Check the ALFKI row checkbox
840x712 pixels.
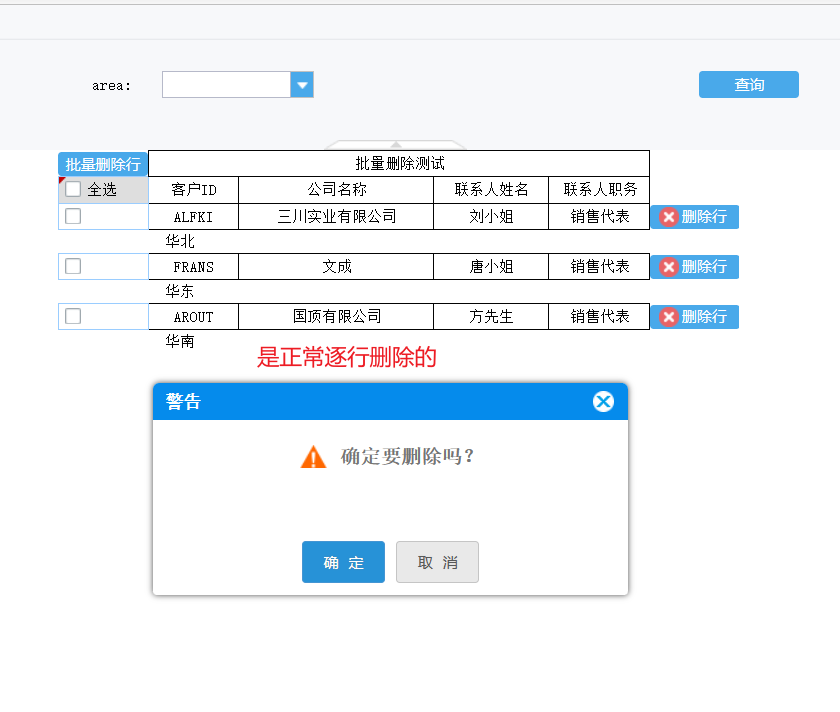[x=73, y=216]
